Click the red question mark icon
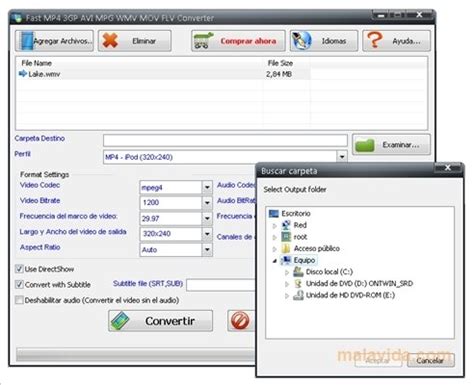 pyautogui.click(x=375, y=40)
